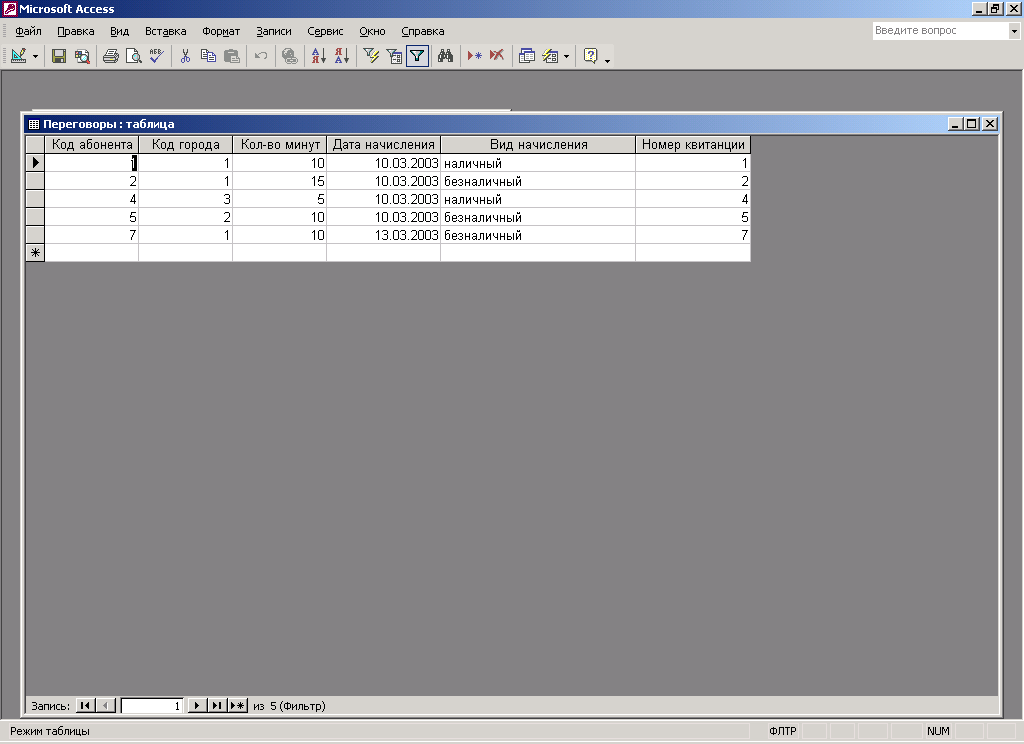Open the Вид menu
This screenshot has height=744, width=1024.
[x=120, y=31]
